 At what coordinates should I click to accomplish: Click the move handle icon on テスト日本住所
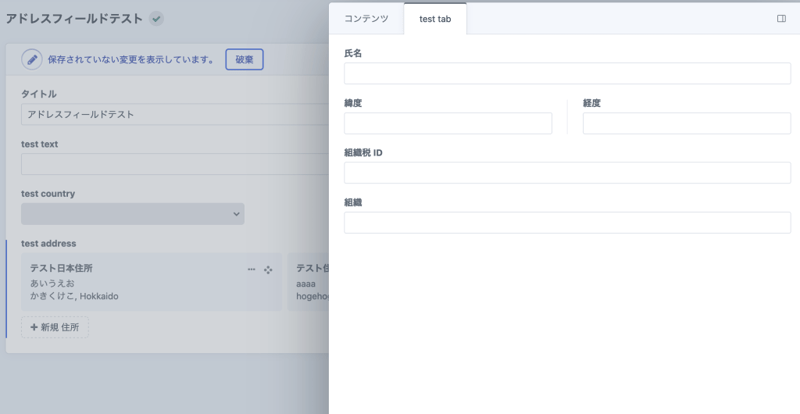point(268,270)
